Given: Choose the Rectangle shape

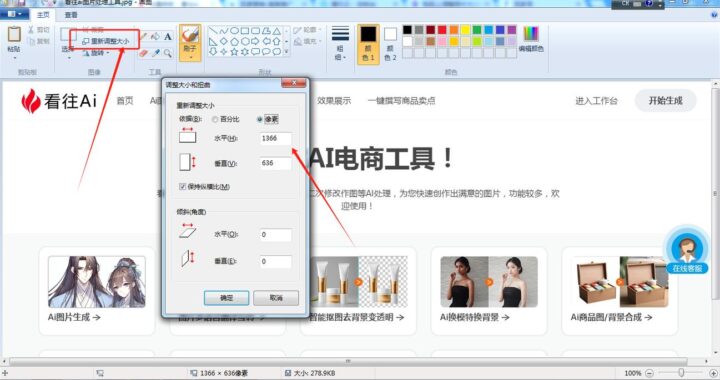Looking at the screenshot, I should click(x=245, y=31).
